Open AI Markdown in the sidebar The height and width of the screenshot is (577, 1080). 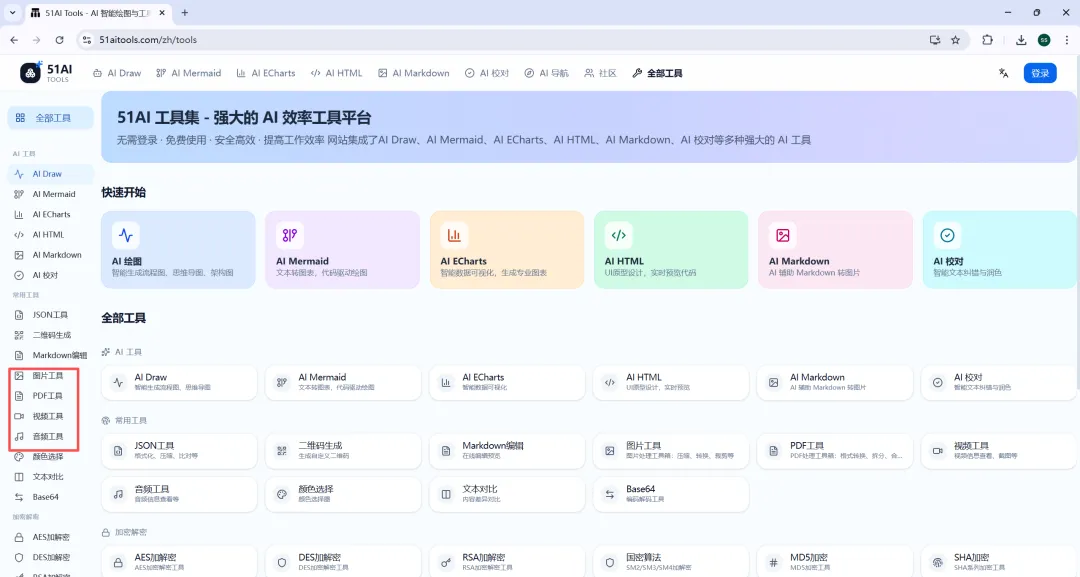50,255
